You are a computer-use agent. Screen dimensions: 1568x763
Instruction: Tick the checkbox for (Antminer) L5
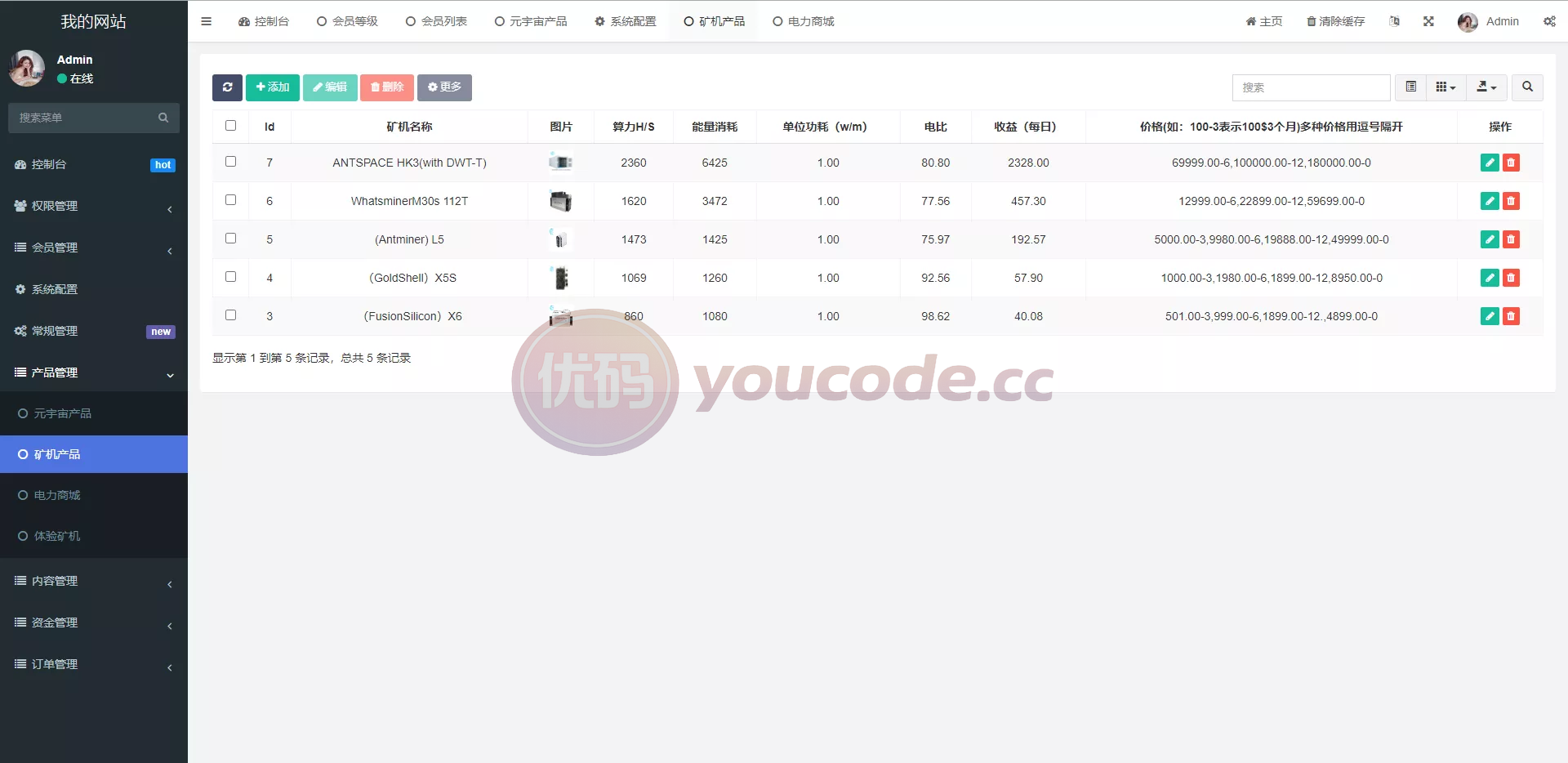[x=230, y=239]
